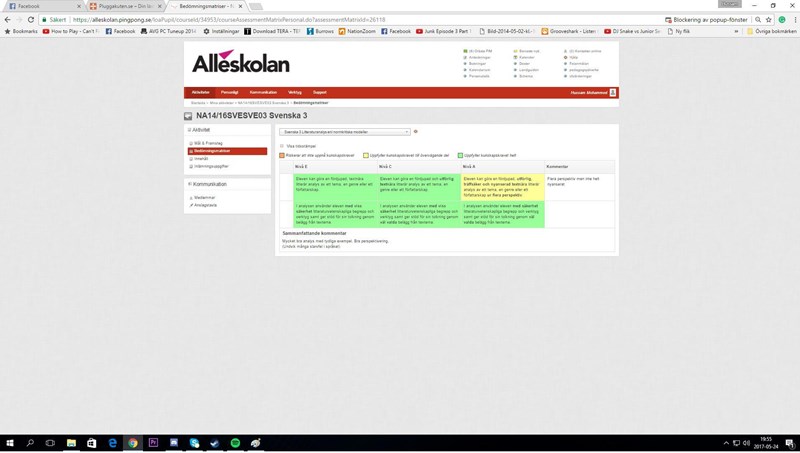Screen dimensions: 800x453
Task: Click the green Uppfyller kunskapskravet helt swatch
Action: click(460, 155)
